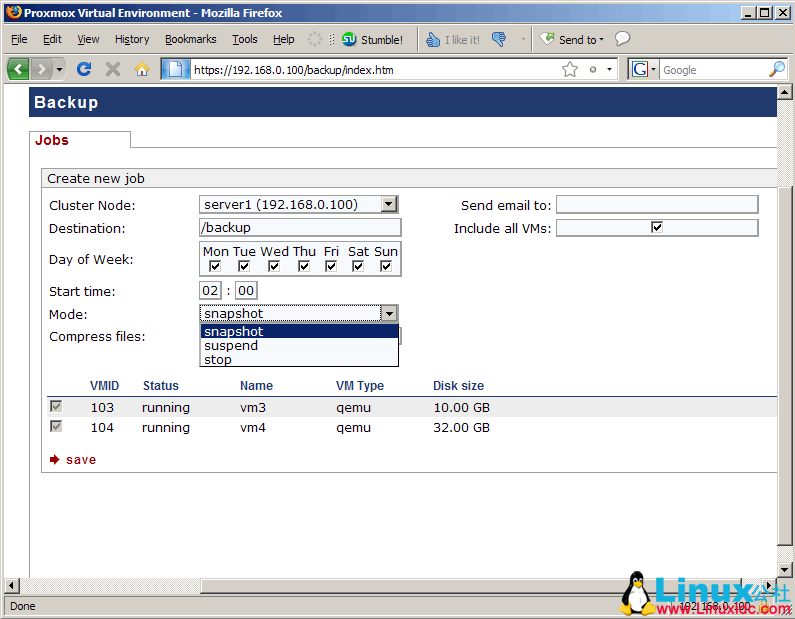Screen dimensions: 795x619
Task: Go to the Home page icon
Action: point(142,69)
